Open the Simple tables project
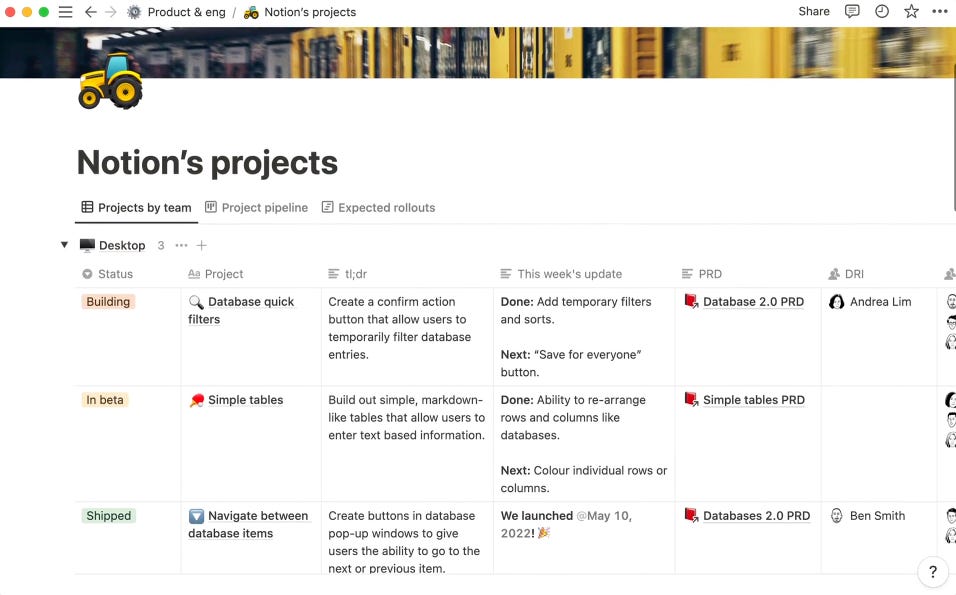This screenshot has height=595, width=956. click(246, 399)
